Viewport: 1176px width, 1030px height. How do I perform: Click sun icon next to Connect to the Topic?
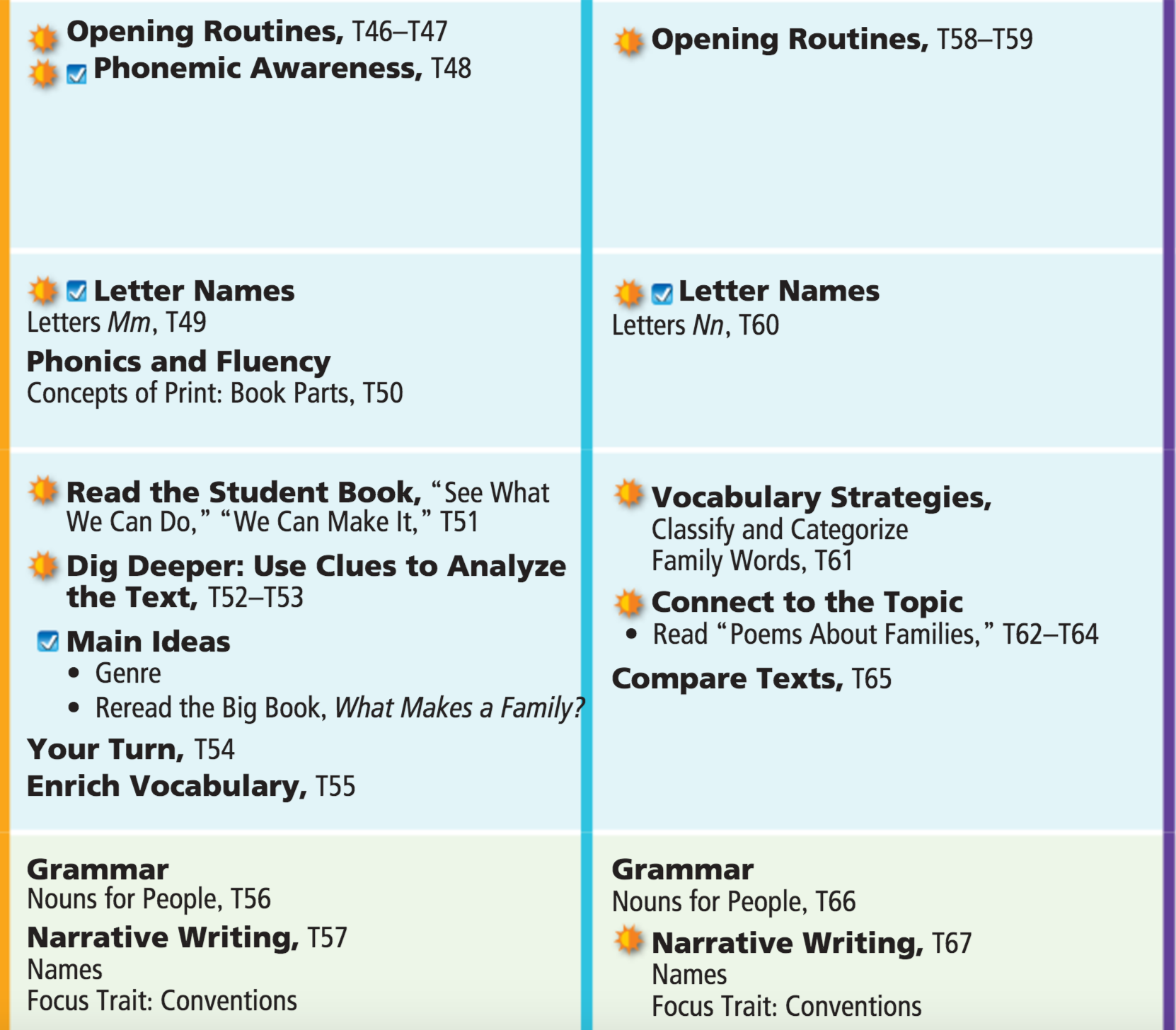628,603
